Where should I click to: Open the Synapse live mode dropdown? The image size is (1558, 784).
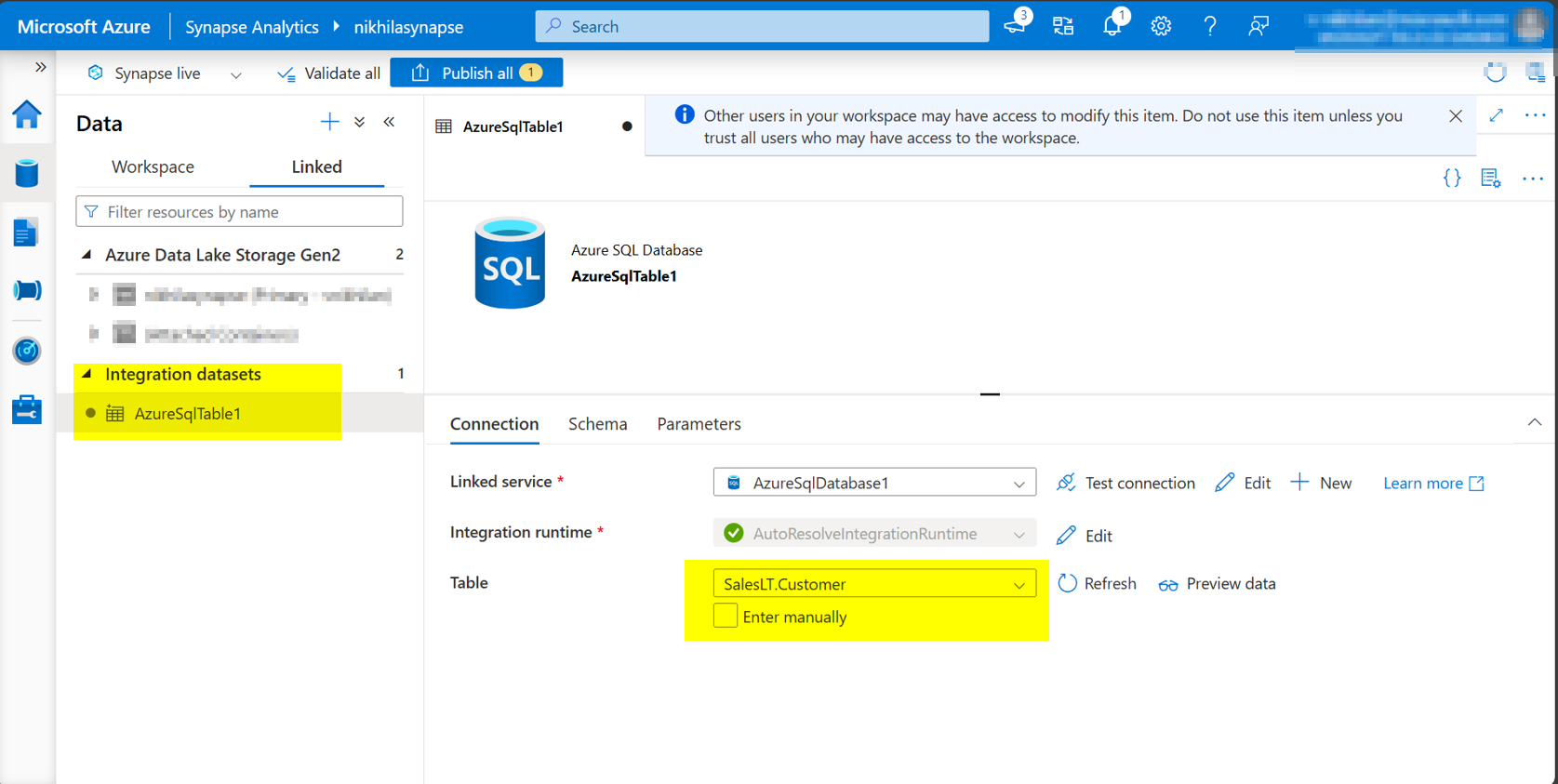point(165,73)
